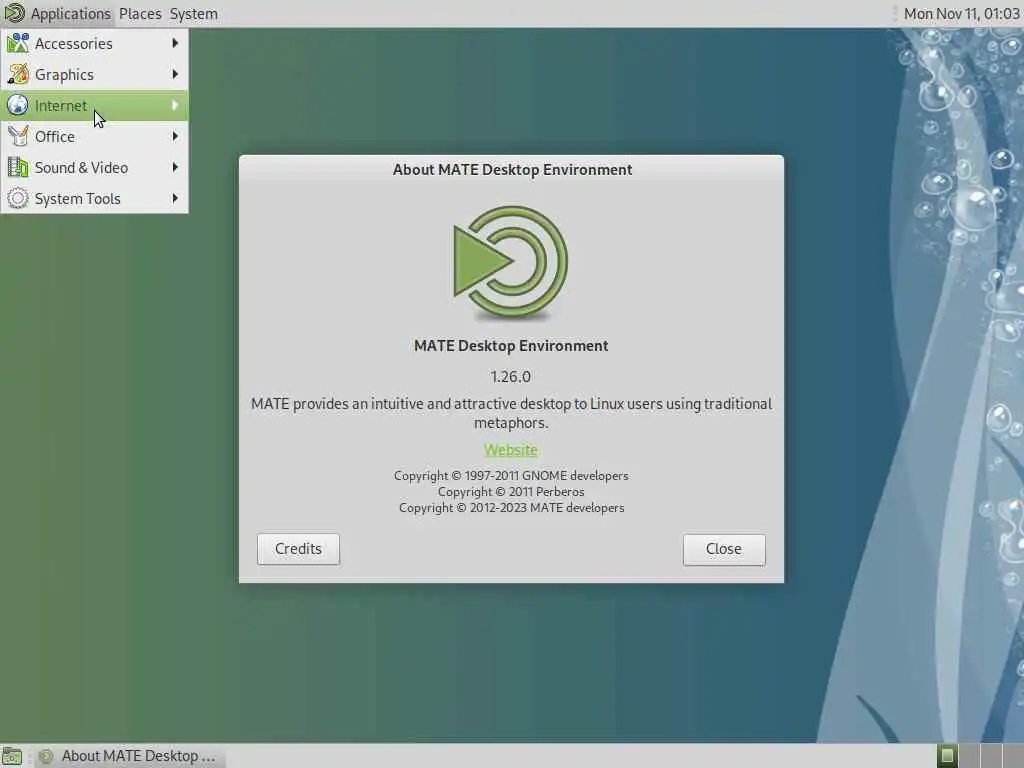
Task: Select Graphics menu entry
Action: point(94,74)
